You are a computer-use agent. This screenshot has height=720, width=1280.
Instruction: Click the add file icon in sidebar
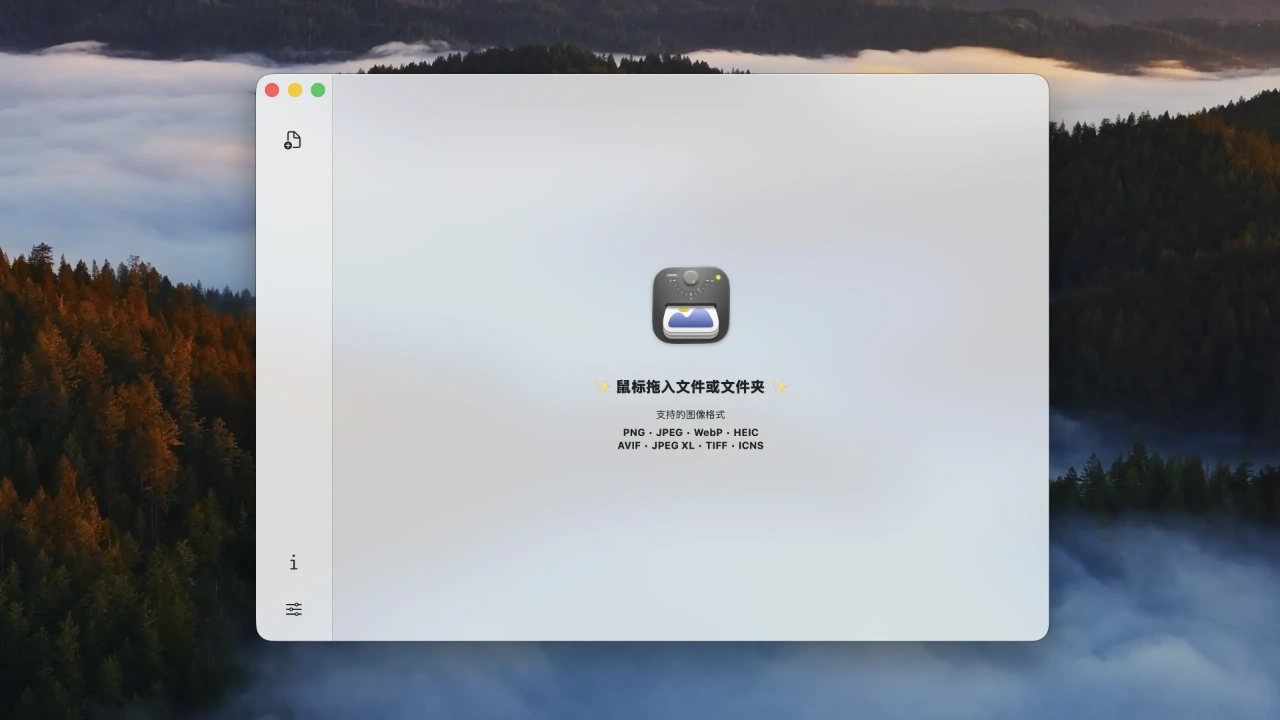tap(292, 140)
